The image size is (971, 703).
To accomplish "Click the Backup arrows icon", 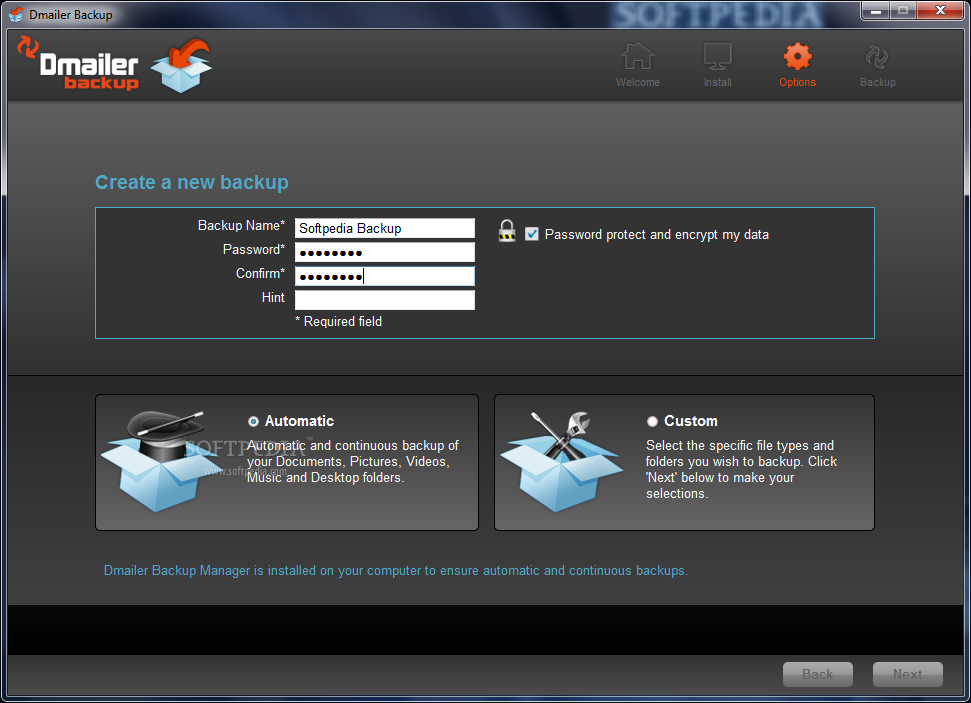I will point(877,57).
